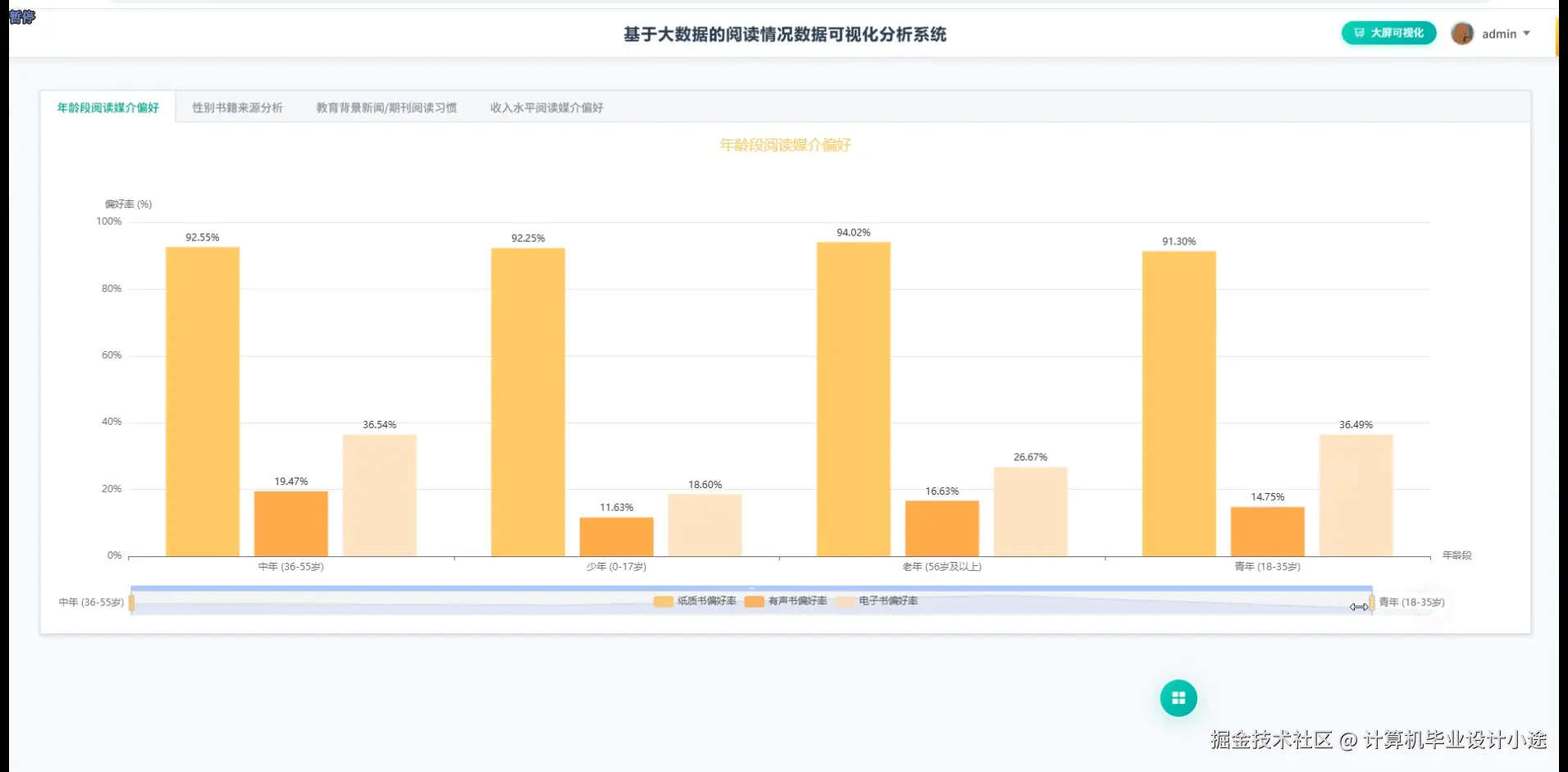Click the screen icon inside 大屏可视化 button
The height and width of the screenshot is (772, 1568).
tap(1361, 34)
